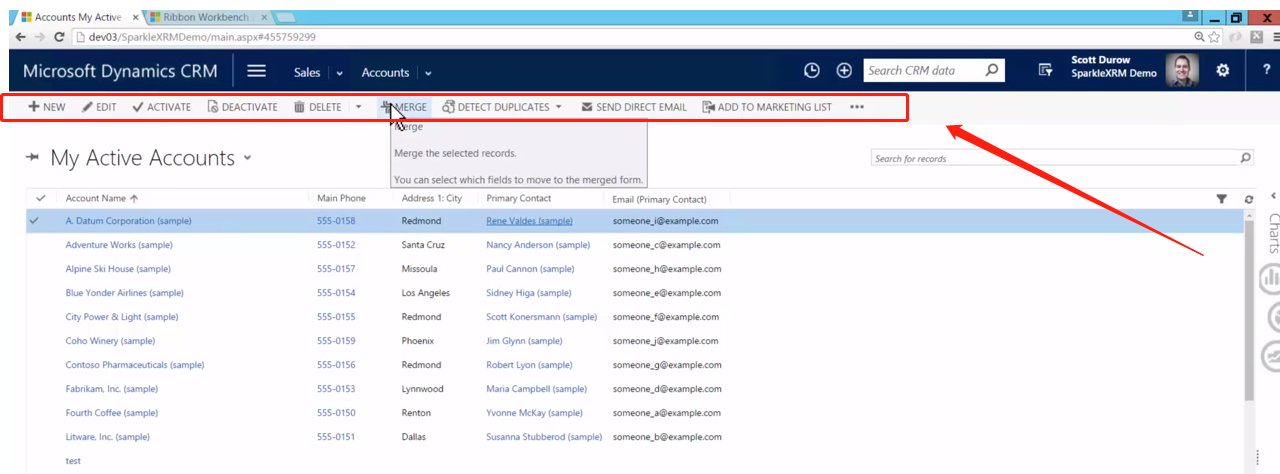
Task: Open the more commands ellipsis menu
Action: (857, 107)
